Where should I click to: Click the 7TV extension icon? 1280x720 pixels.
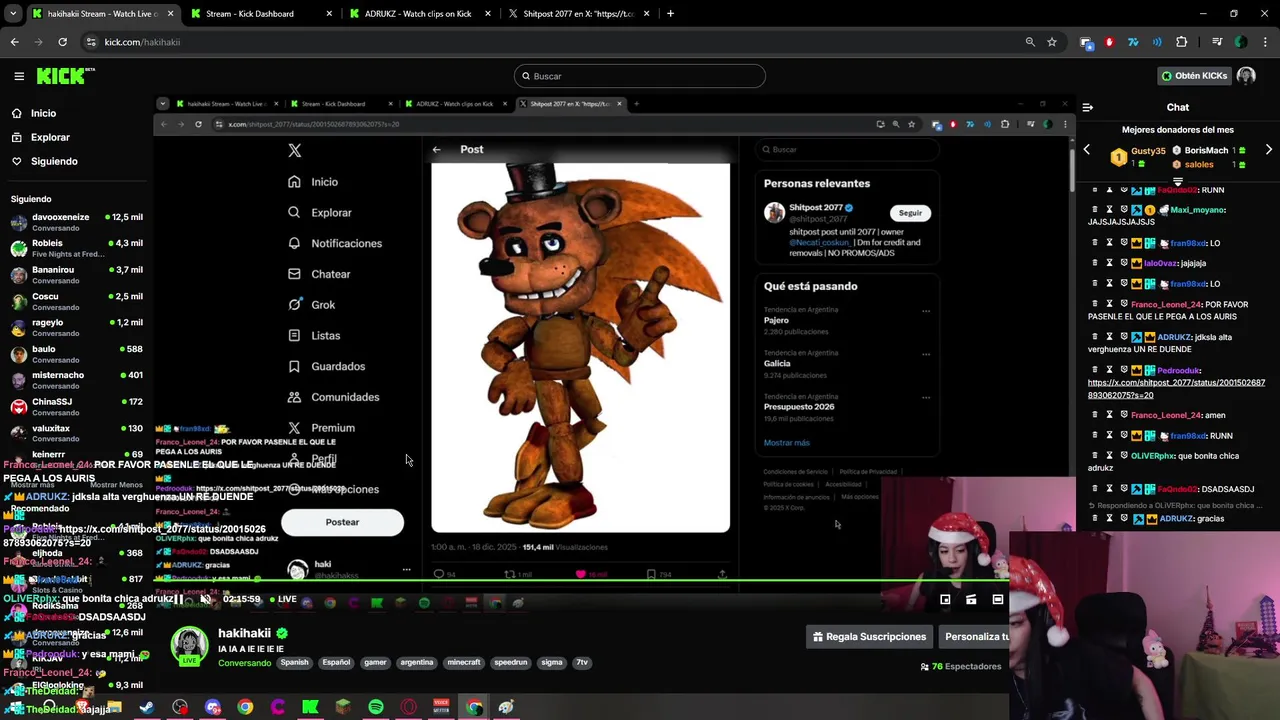[1133, 42]
